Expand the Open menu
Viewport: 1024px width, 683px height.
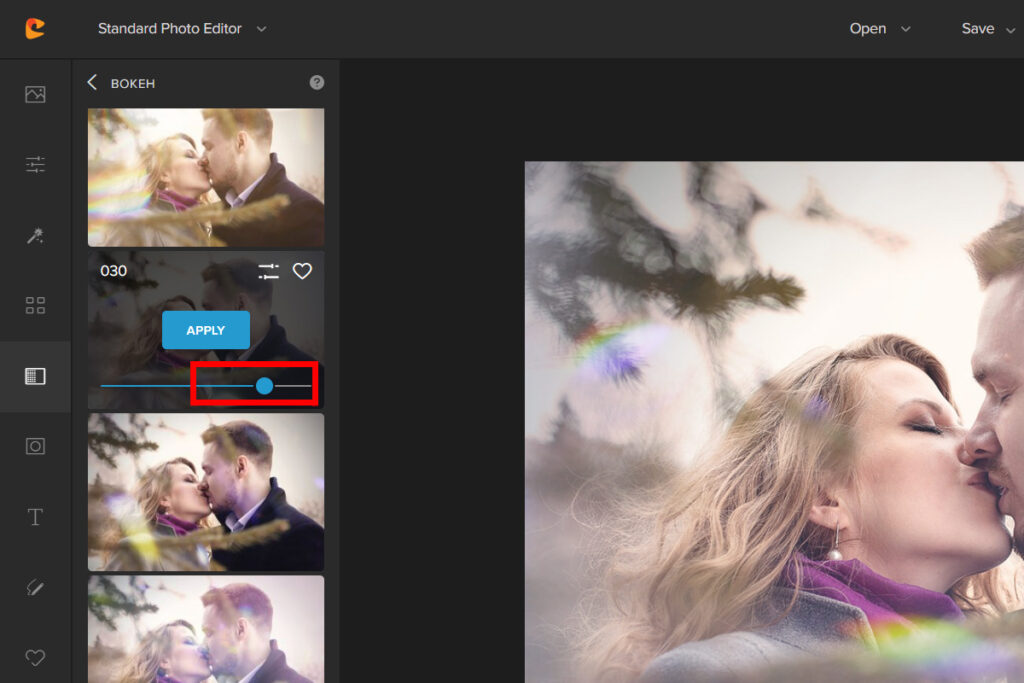880,29
